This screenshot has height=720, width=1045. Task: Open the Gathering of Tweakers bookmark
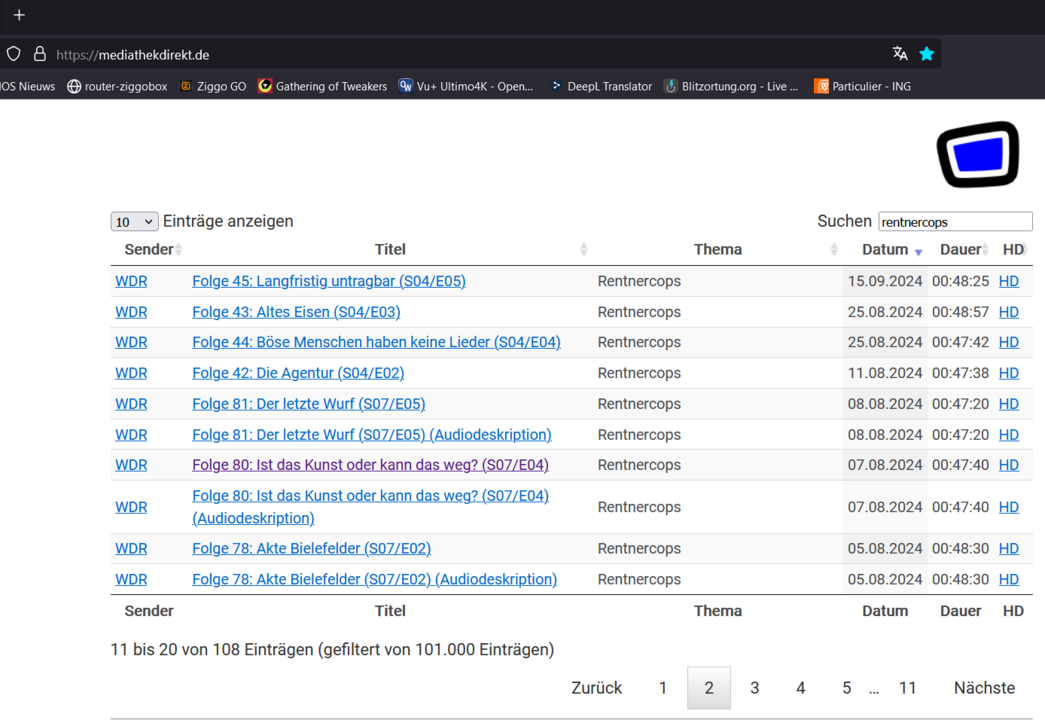point(321,86)
